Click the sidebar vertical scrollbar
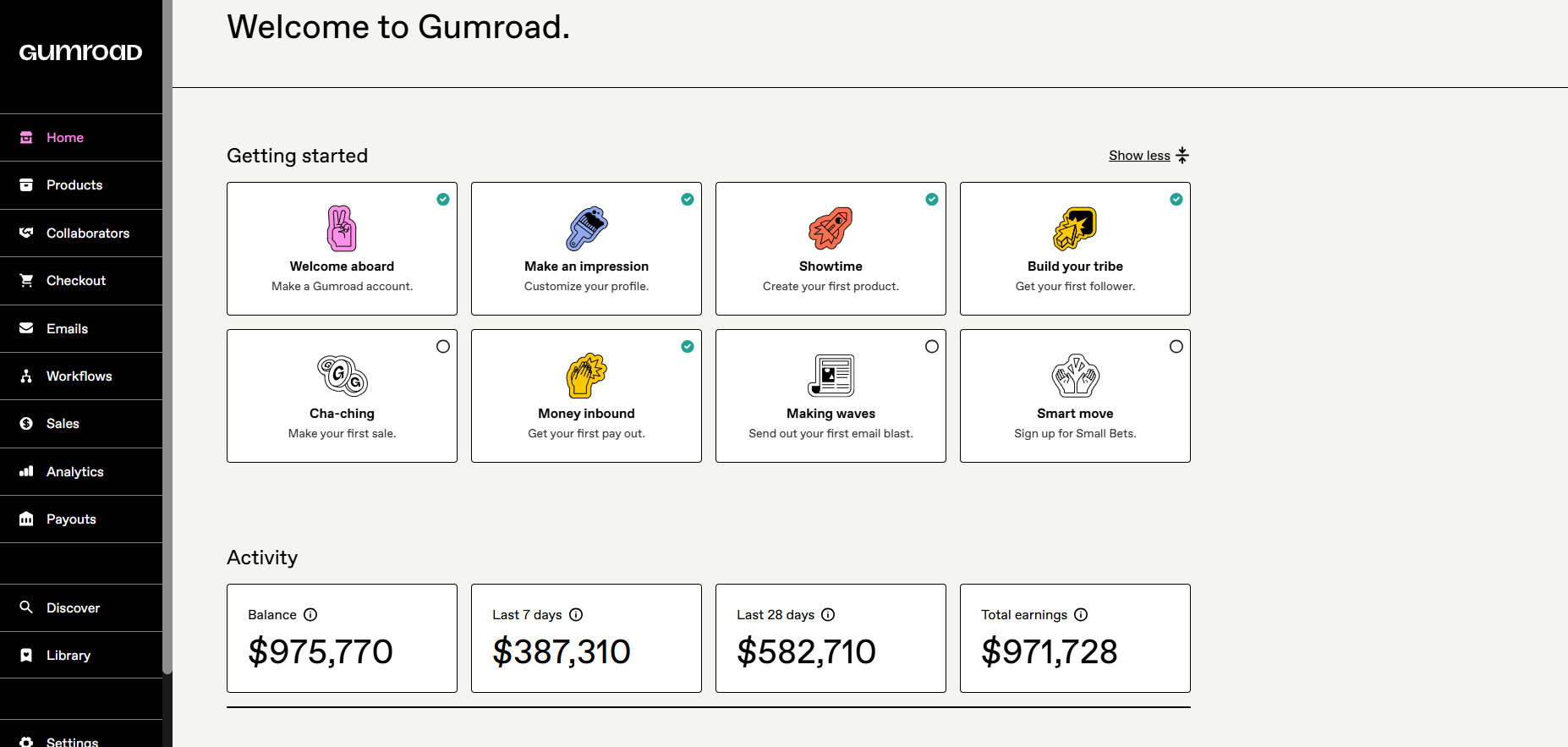The height and width of the screenshot is (747, 1568). pyautogui.click(x=167, y=338)
